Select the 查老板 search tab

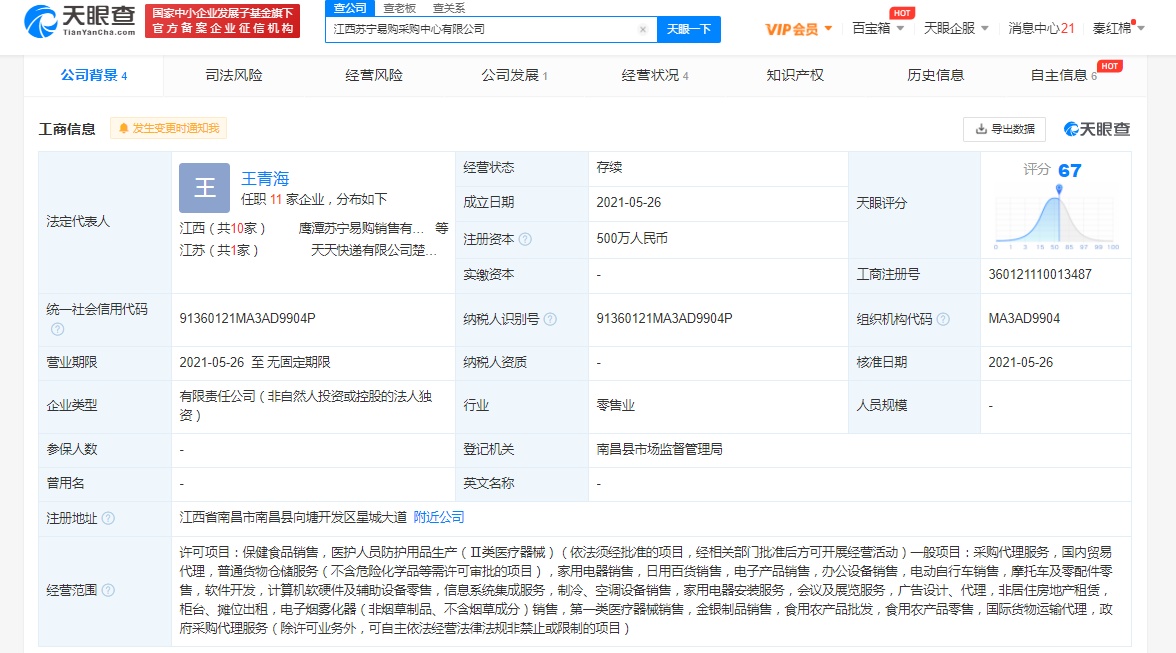tap(399, 7)
